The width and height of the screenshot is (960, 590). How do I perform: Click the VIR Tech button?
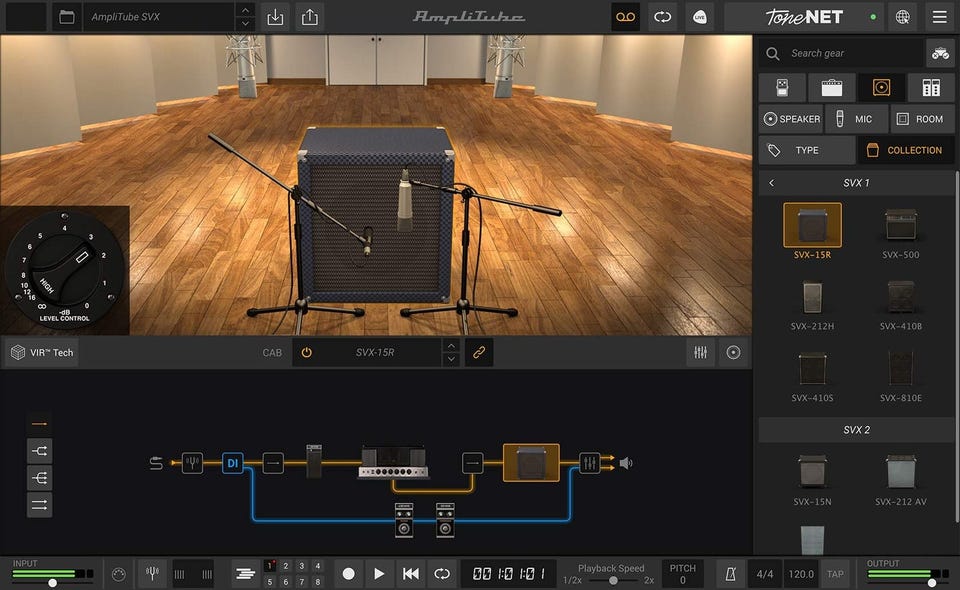coord(42,353)
